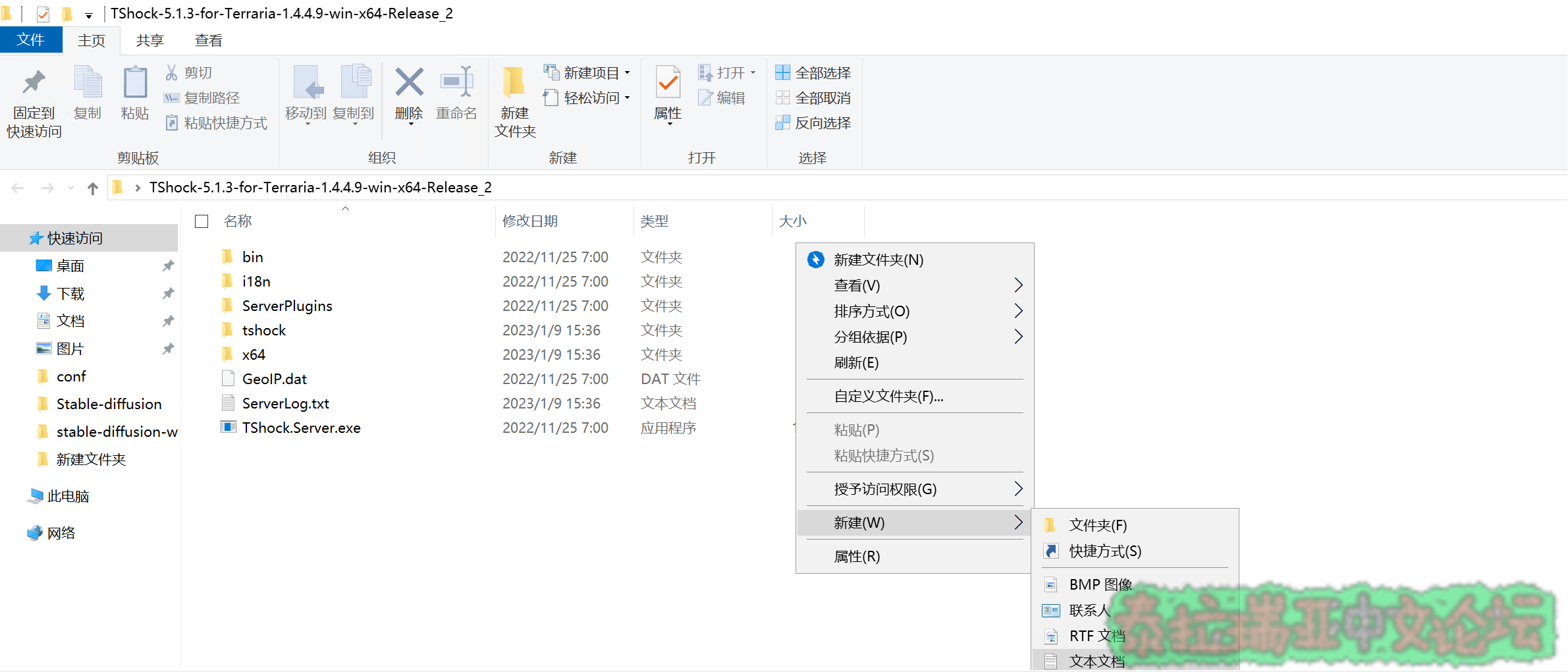Click the Move to icon

pos(308,82)
